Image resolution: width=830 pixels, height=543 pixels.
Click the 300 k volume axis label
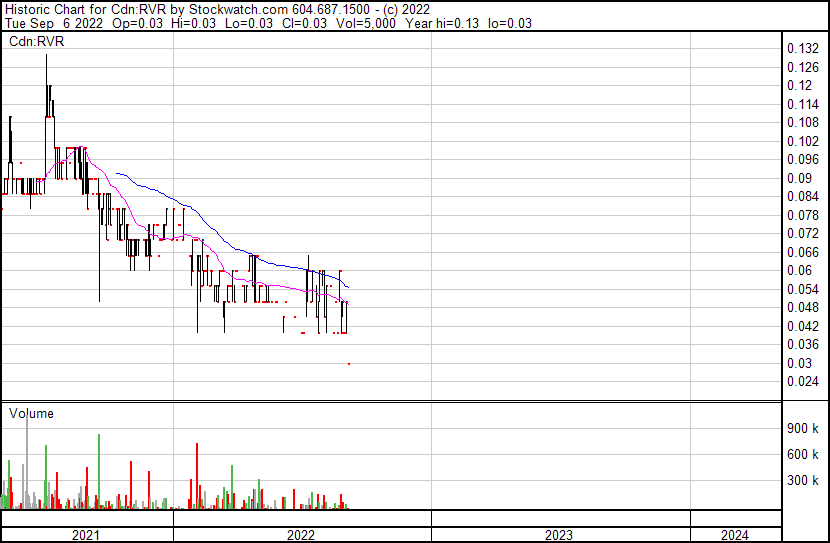(803, 480)
